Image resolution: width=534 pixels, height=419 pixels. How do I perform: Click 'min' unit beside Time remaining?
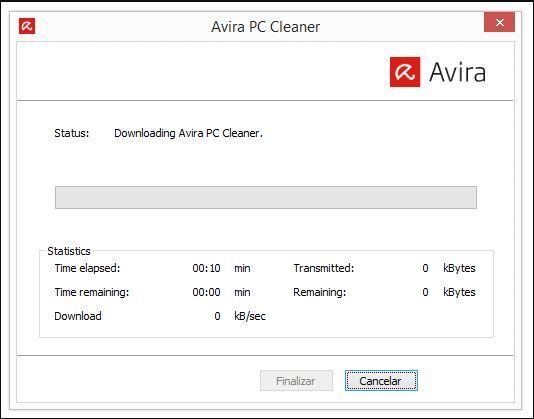242,293
